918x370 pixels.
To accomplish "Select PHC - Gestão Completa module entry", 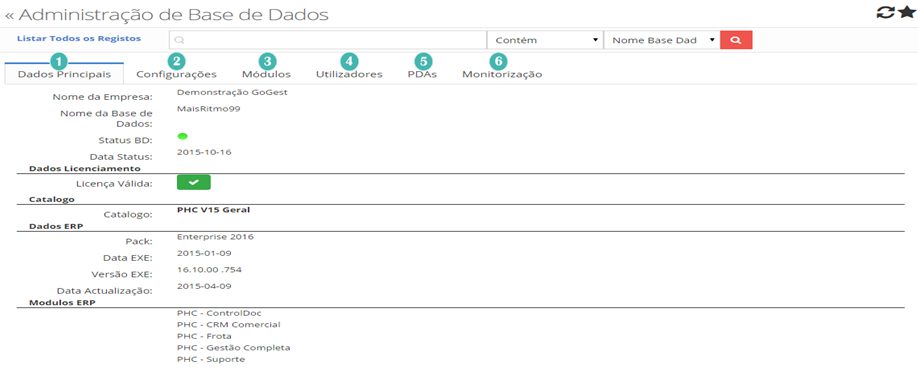I will tap(233, 348).
